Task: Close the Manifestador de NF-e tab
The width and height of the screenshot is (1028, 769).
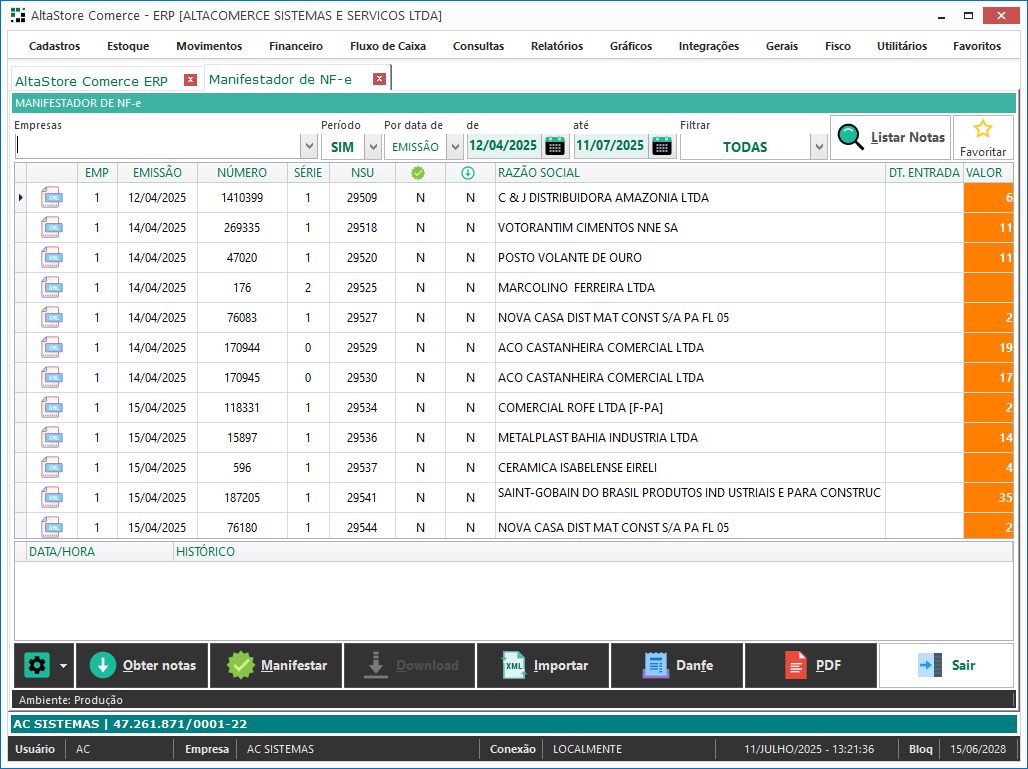Action: pos(379,79)
